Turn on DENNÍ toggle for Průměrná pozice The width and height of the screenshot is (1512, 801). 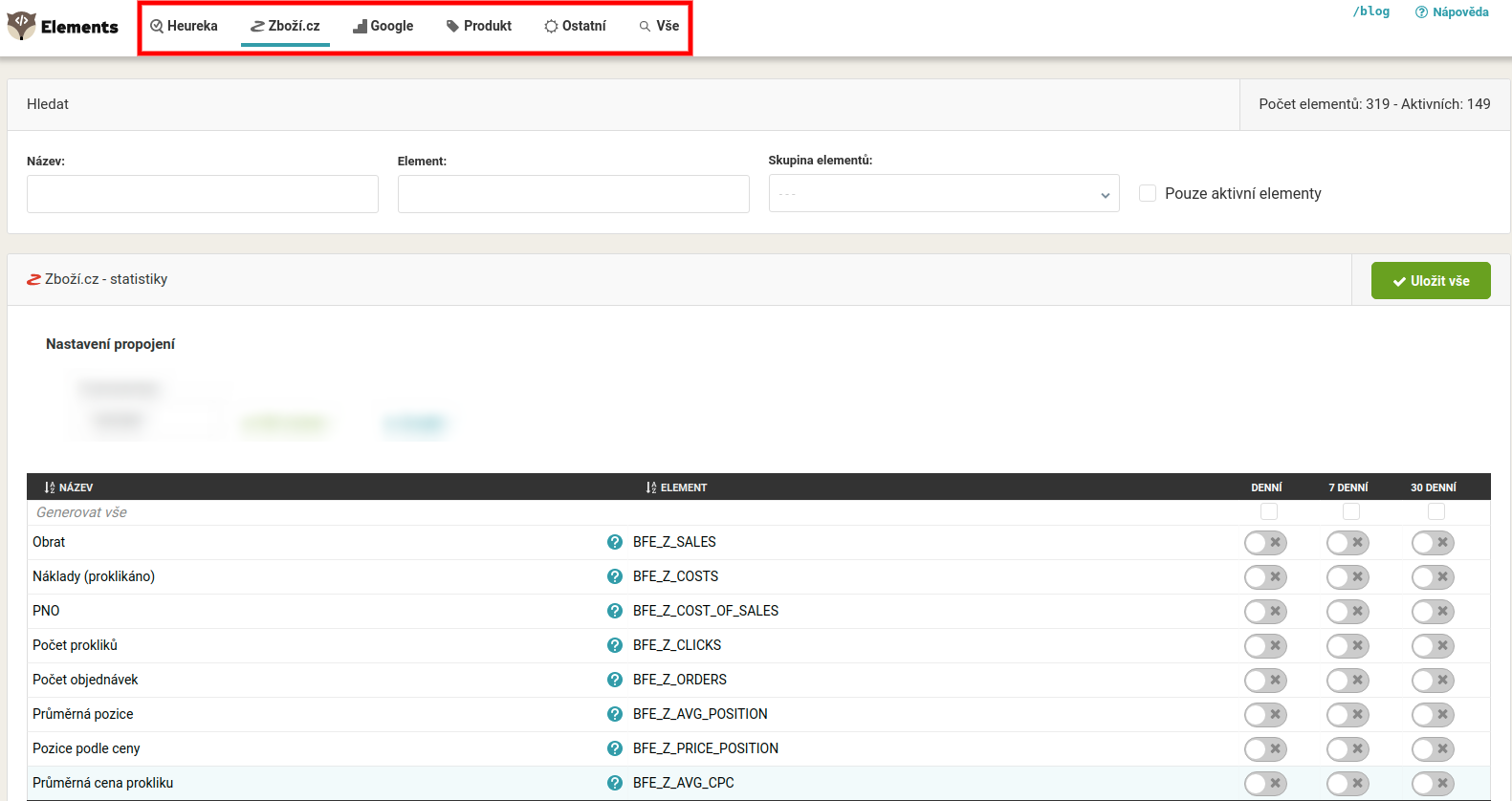tap(1265, 715)
